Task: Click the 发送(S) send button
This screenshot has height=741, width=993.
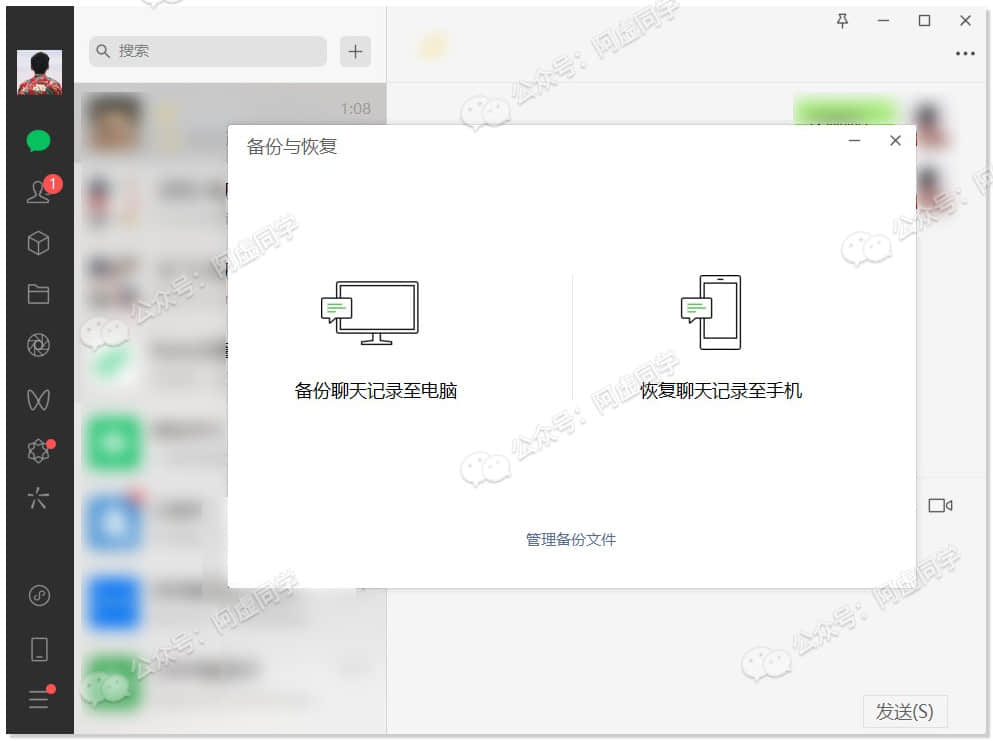Action: (904, 711)
